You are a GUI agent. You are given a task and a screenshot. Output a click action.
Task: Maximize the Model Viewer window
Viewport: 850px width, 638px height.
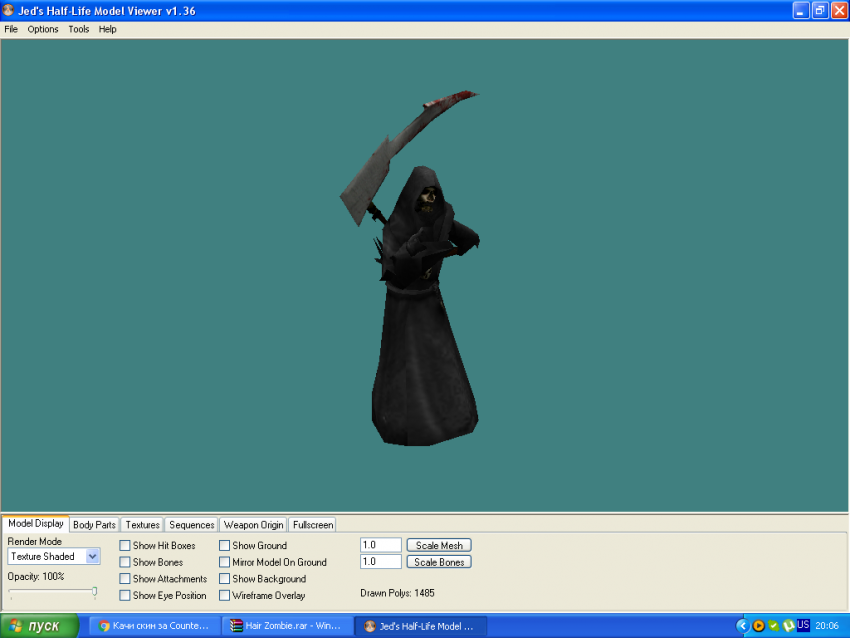820,10
